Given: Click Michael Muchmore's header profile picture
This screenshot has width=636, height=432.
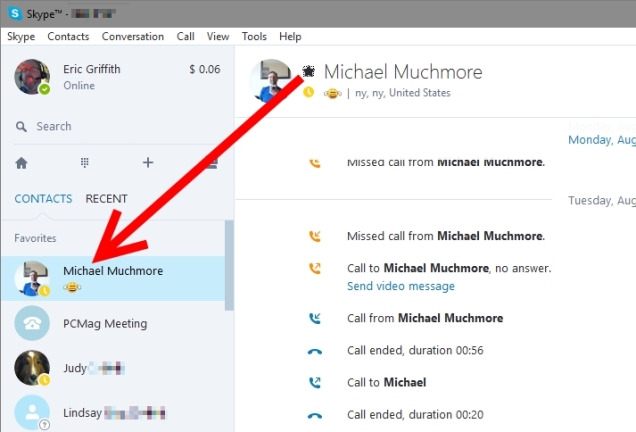Looking at the screenshot, I should click(x=271, y=80).
